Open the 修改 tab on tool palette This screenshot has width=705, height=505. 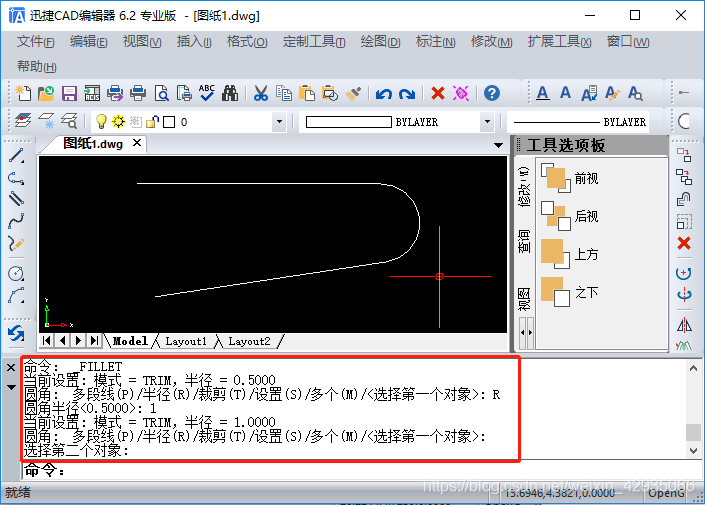[x=524, y=188]
